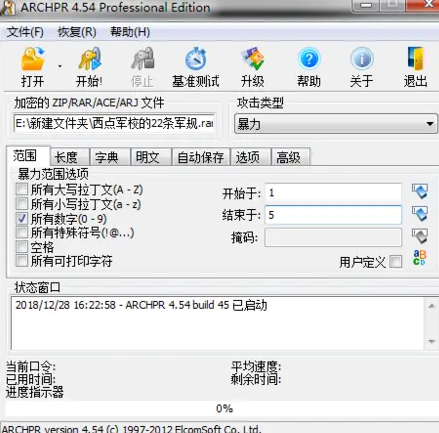The image size is (439, 433).
Task: Expand the 攻击类型 attack type dropdown
Action: pyautogui.click(x=430, y=124)
